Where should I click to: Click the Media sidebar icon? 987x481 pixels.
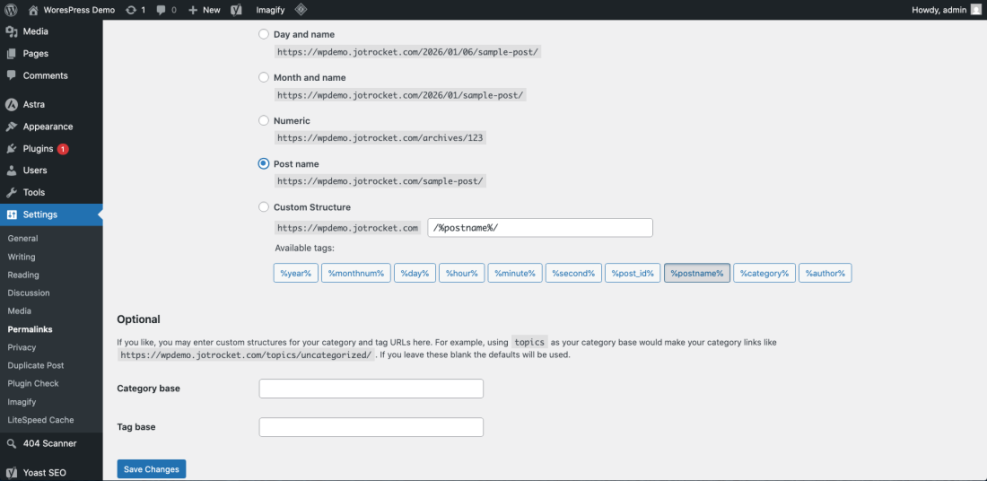coord(11,31)
